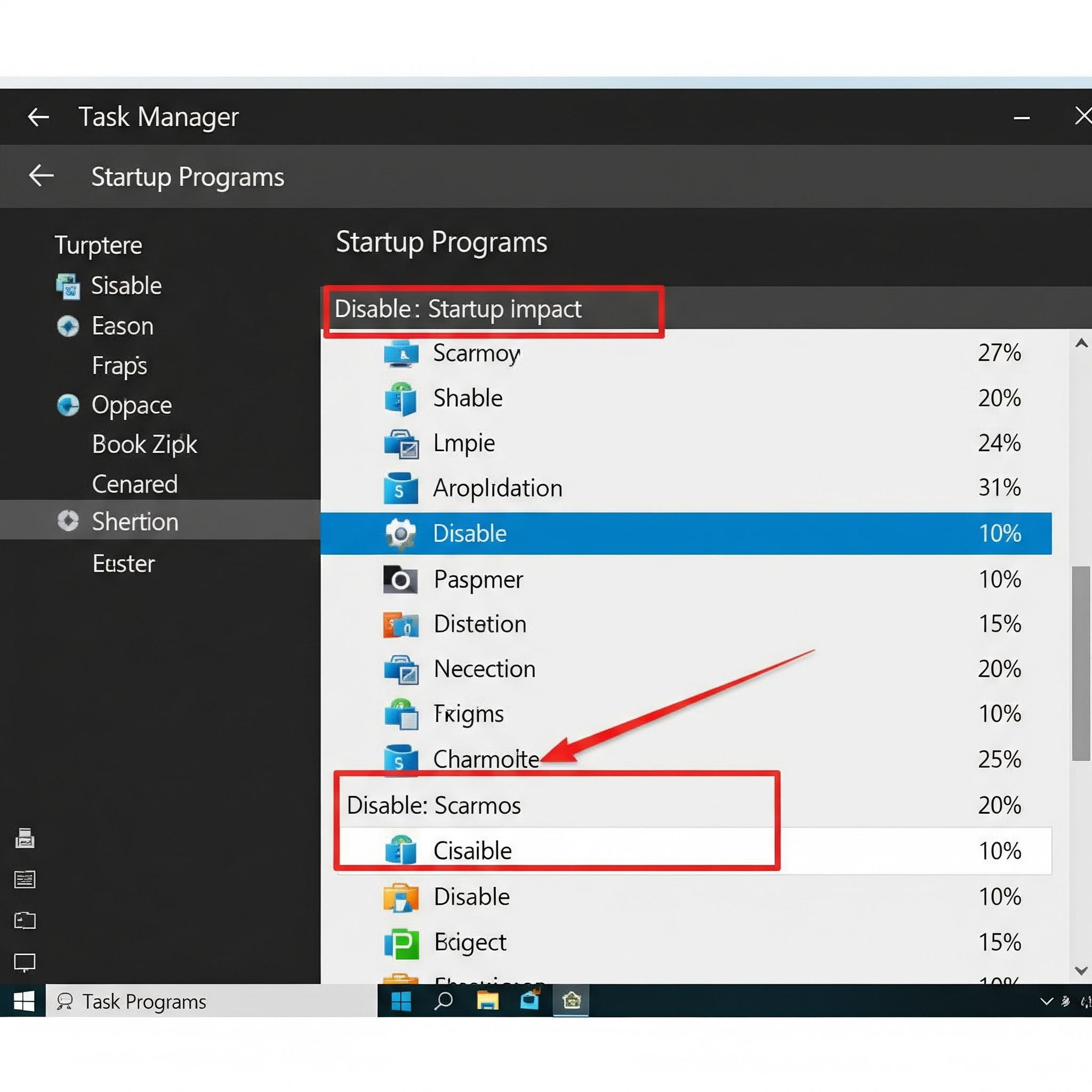Select Shertion in the left sidebar

[135, 521]
